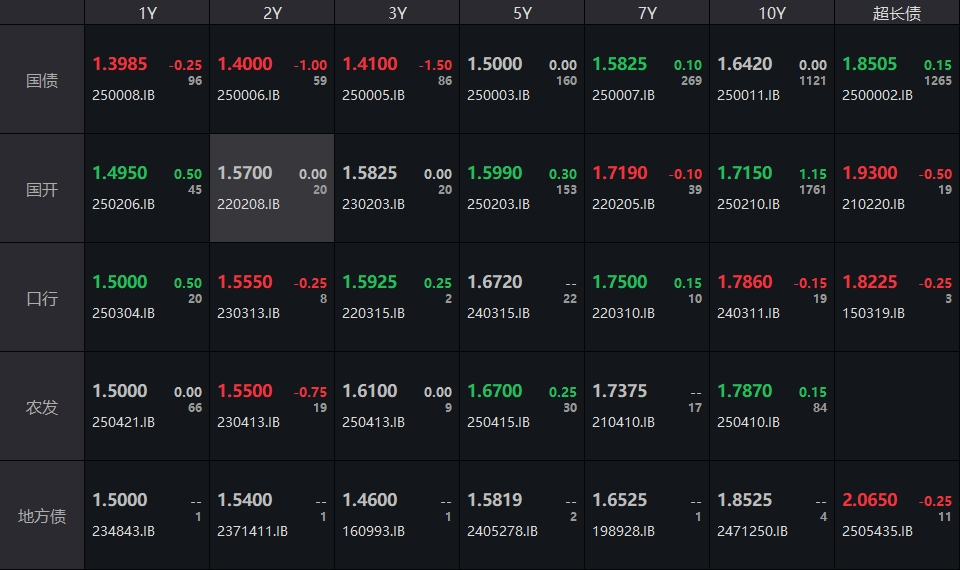Select the 地方债 row label
The image size is (960, 570).
[42, 516]
